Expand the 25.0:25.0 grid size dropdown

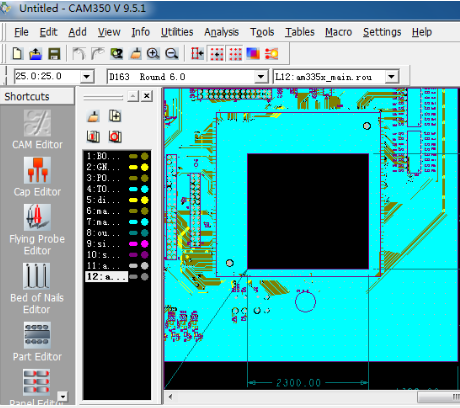(x=87, y=77)
